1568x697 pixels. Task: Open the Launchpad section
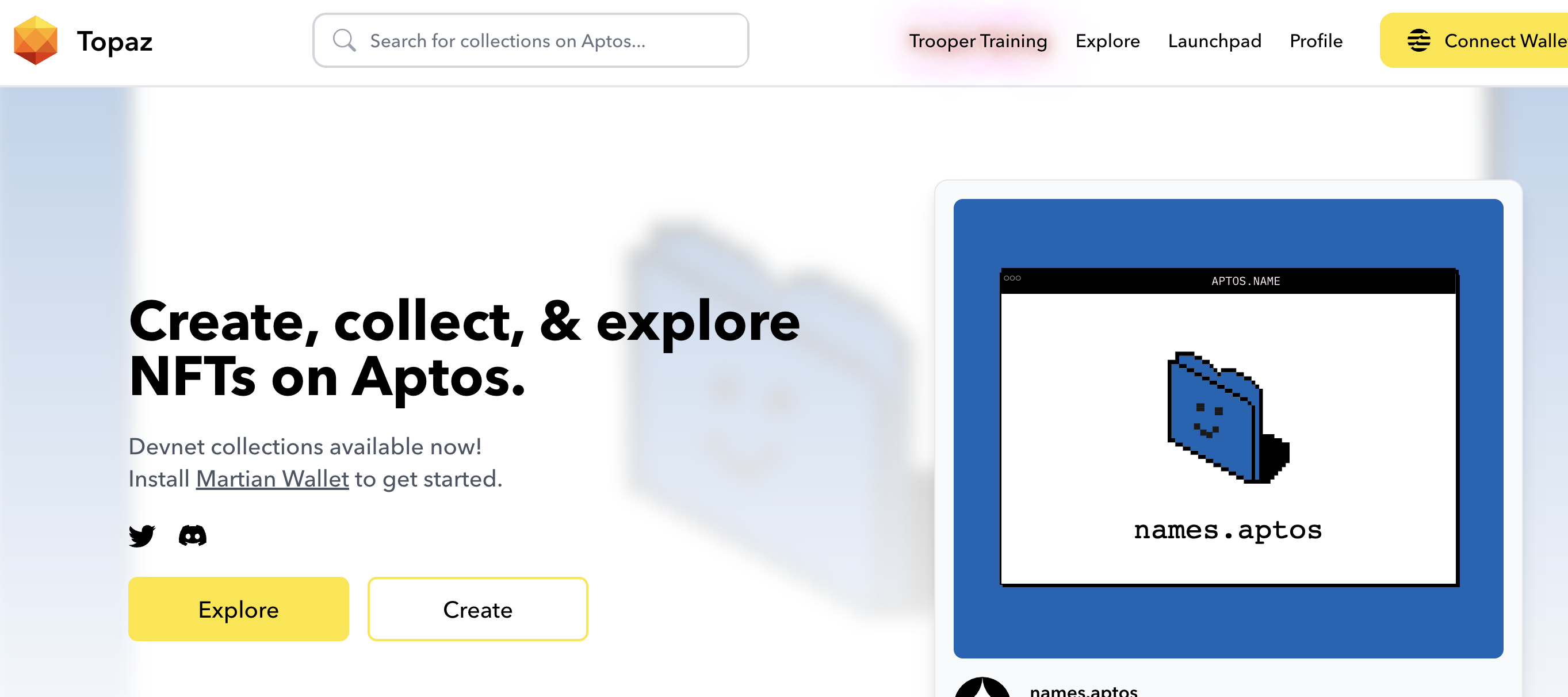(x=1215, y=40)
